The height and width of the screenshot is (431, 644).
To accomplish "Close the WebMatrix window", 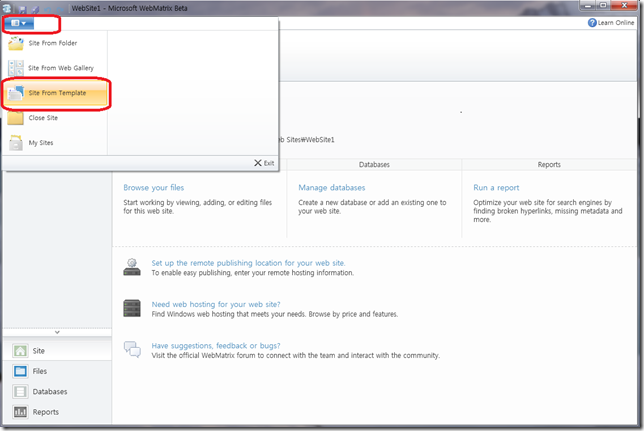I will (x=624, y=5).
